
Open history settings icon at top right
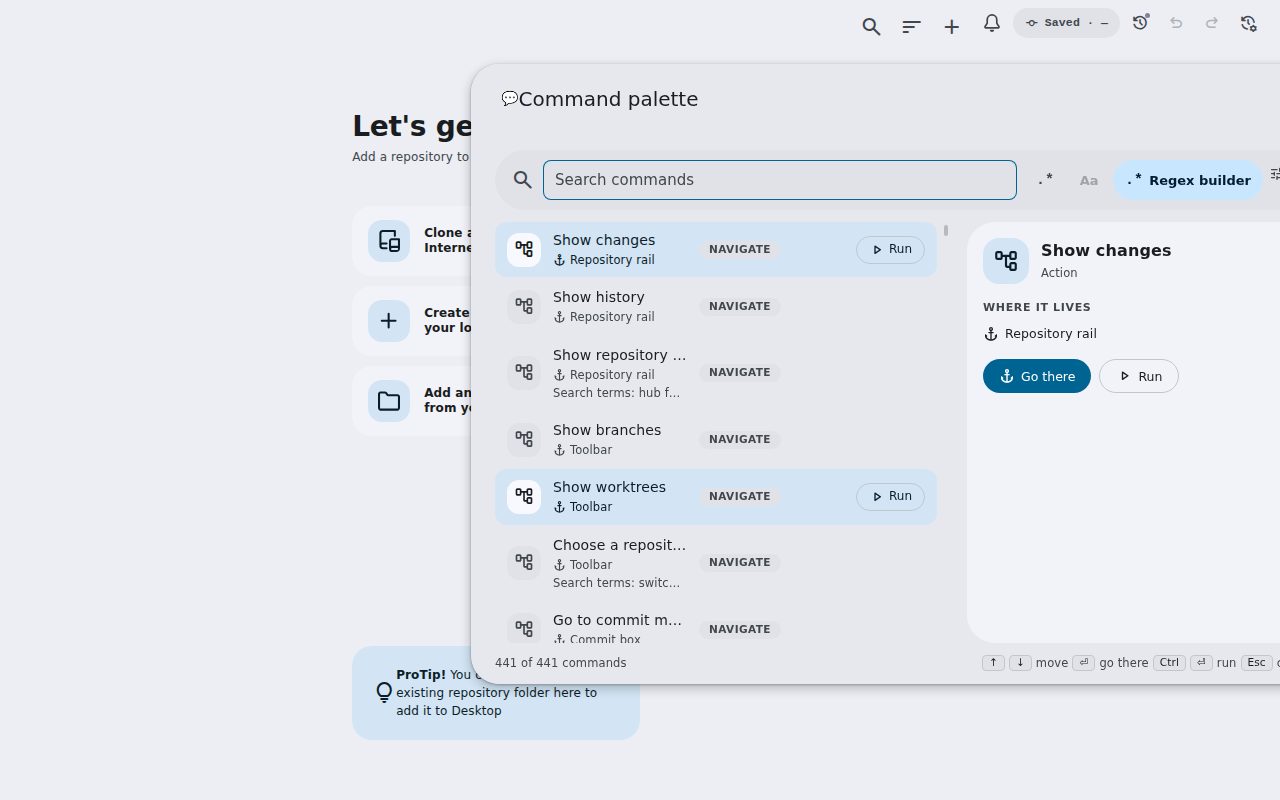point(1248,23)
